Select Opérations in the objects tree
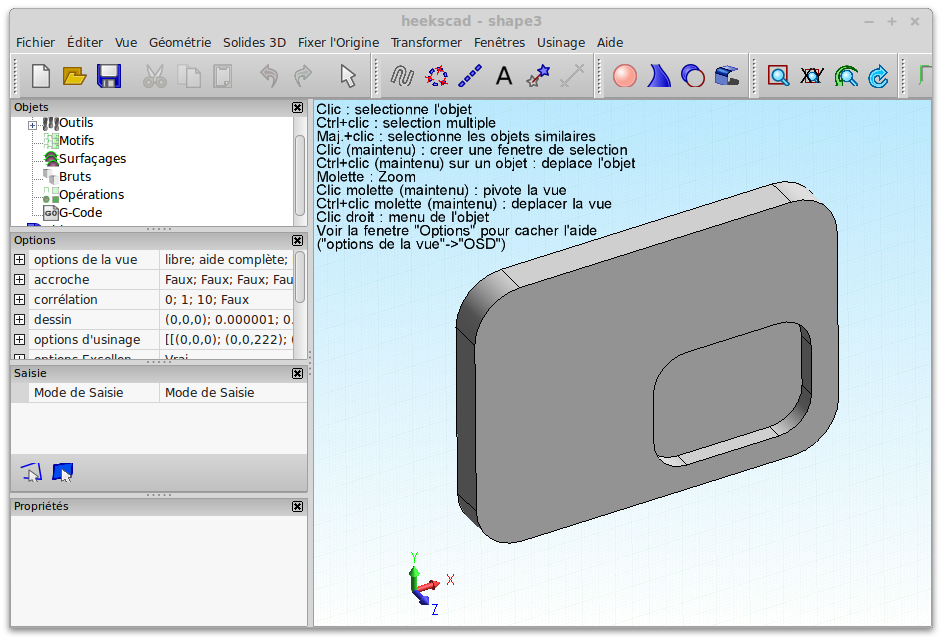This screenshot has width=942, height=637. [91, 195]
